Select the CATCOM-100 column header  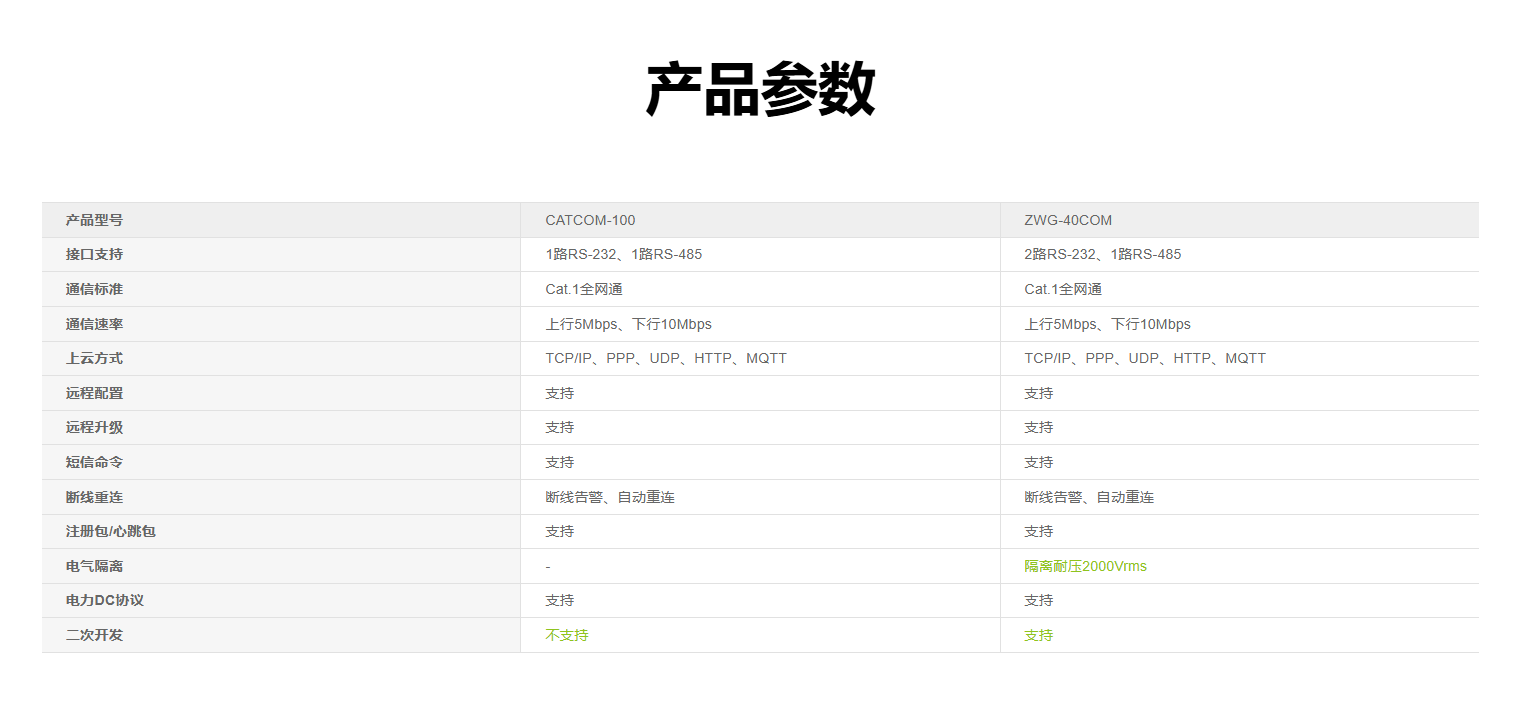coord(590,220)
